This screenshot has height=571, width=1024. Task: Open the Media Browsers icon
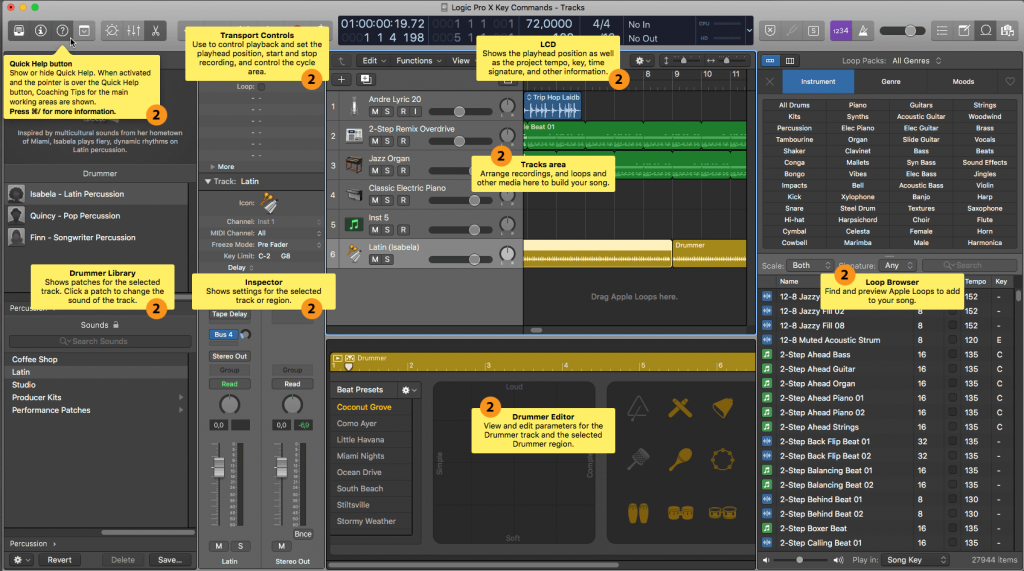[1008, 31]
